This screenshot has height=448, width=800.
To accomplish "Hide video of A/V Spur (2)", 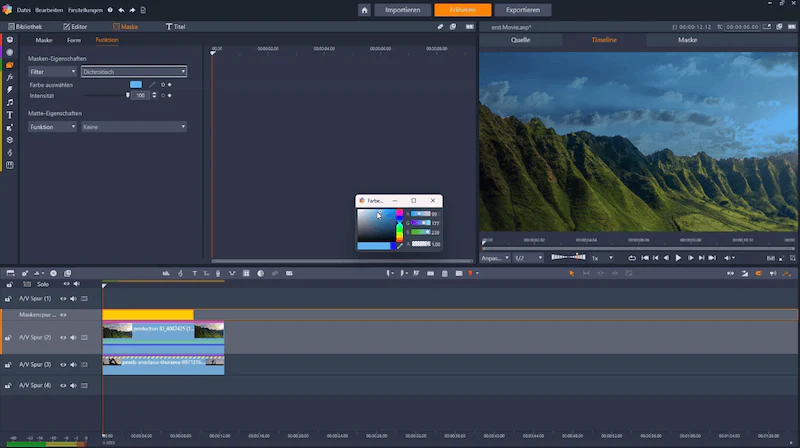I will 63,338.
